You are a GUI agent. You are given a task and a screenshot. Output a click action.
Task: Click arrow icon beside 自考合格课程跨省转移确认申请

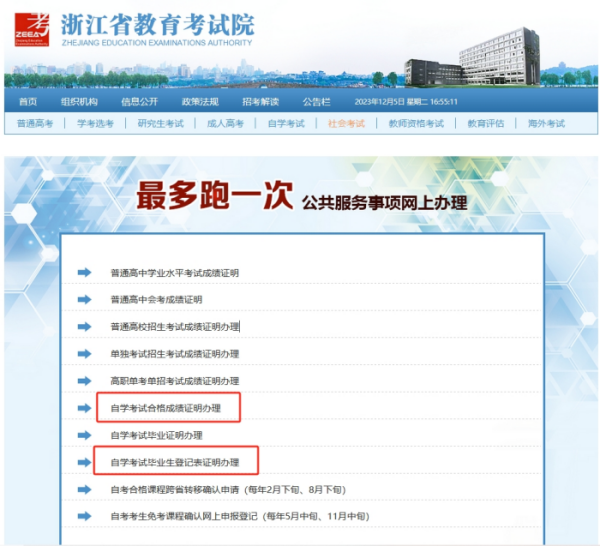(84, 489)
